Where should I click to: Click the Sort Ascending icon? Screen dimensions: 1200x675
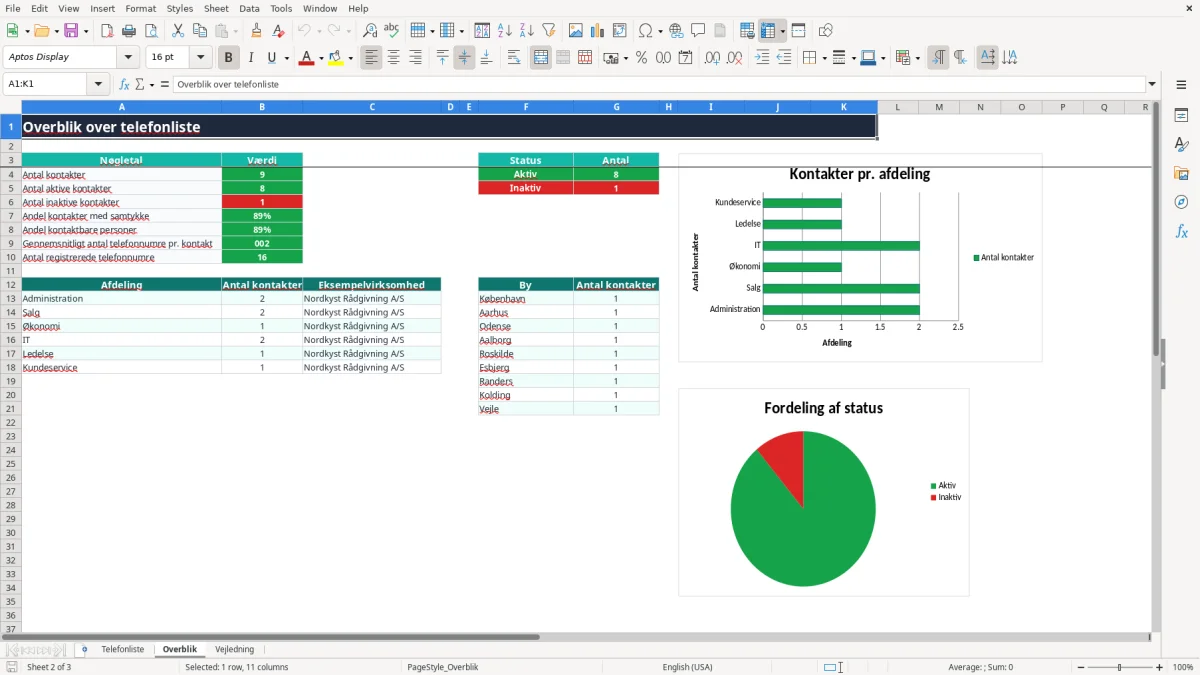pos(505,31)
